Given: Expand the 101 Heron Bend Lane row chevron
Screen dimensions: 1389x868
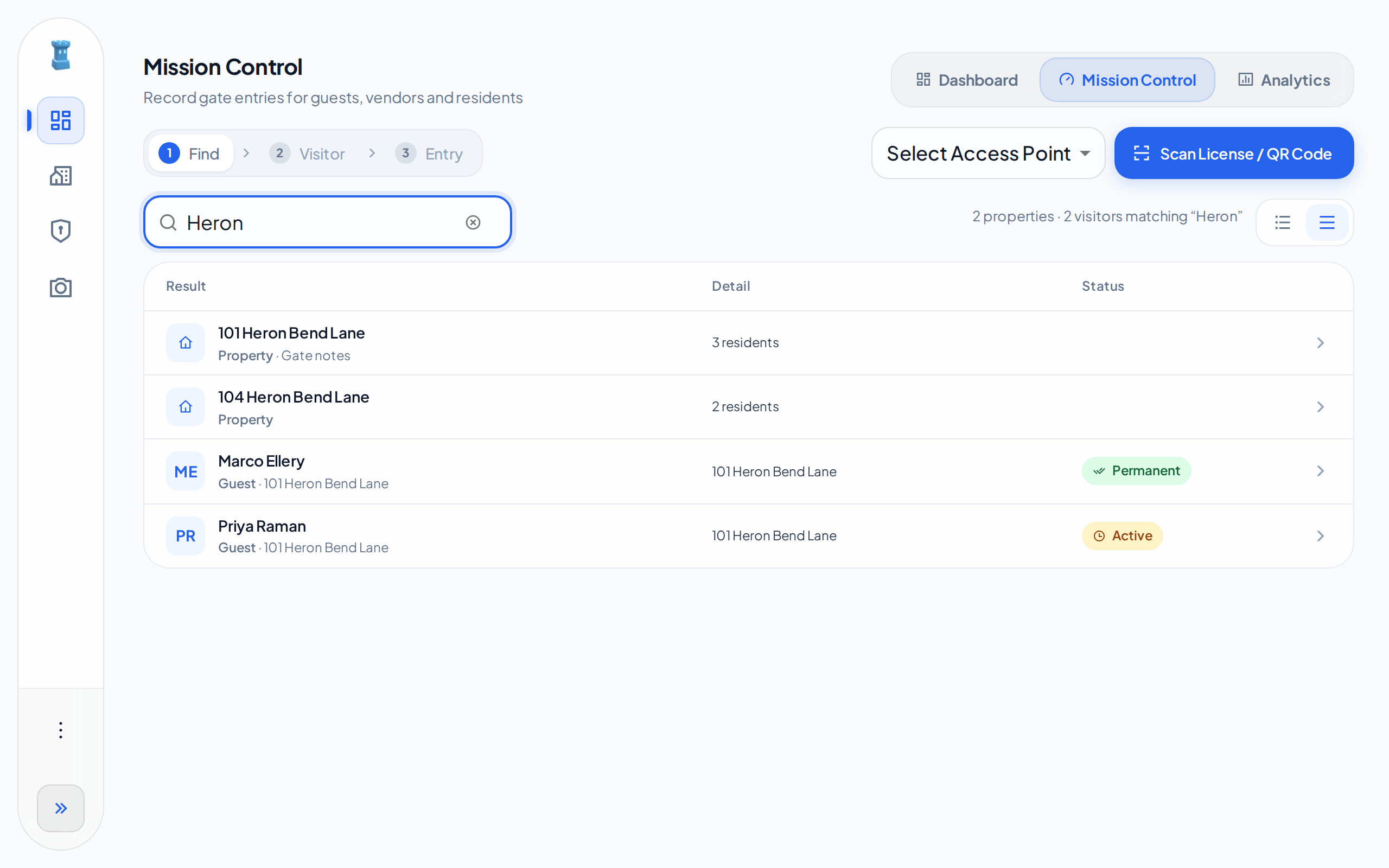Looking at the screenshot, I should pyautogui.click(x=1320, y=343).
